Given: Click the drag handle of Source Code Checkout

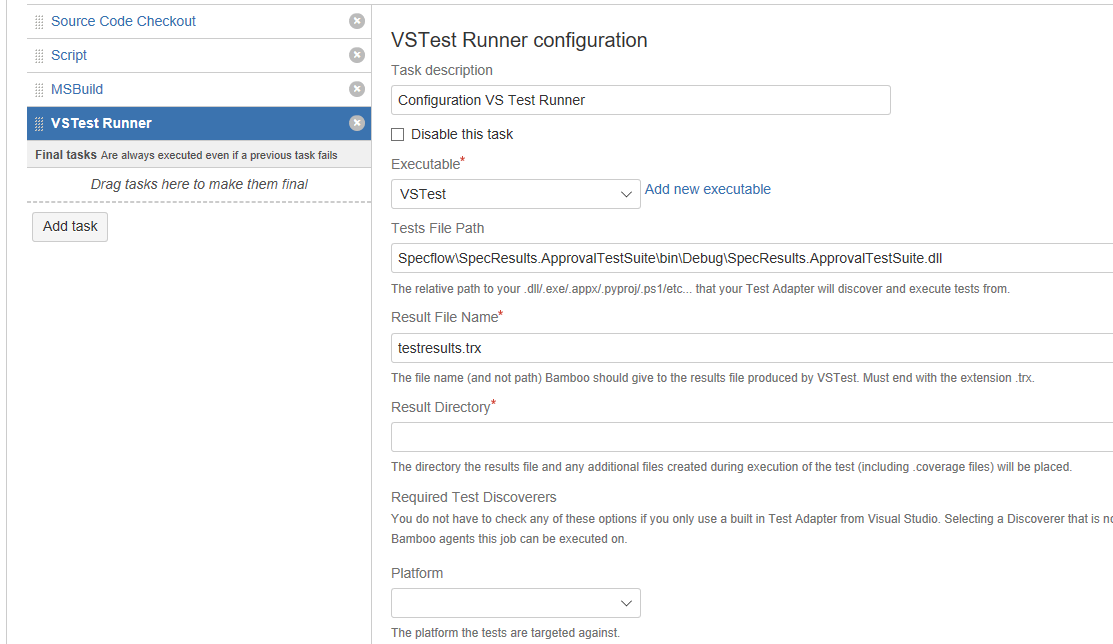Looking at the screenshot, I should tap(37, 20).
